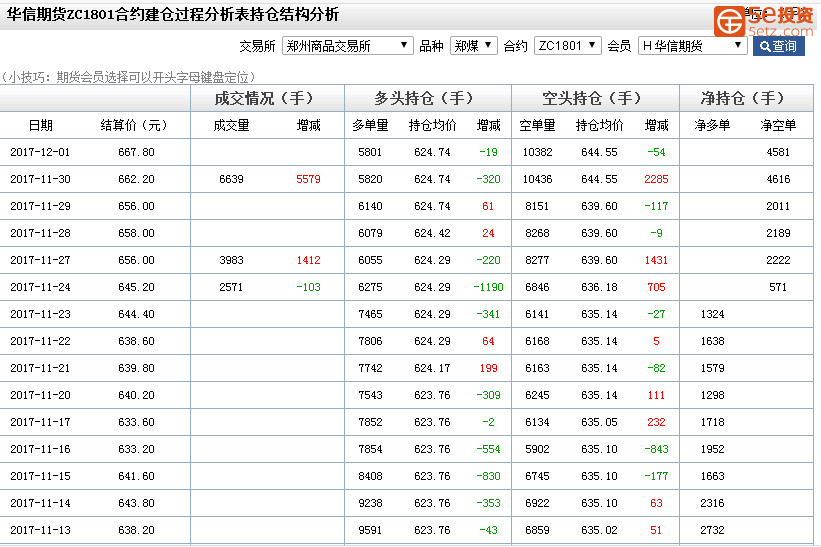This screenshot has width=821, height=547.
Task: Click settlement price 662.20
Action: click(x=136, y=180)
